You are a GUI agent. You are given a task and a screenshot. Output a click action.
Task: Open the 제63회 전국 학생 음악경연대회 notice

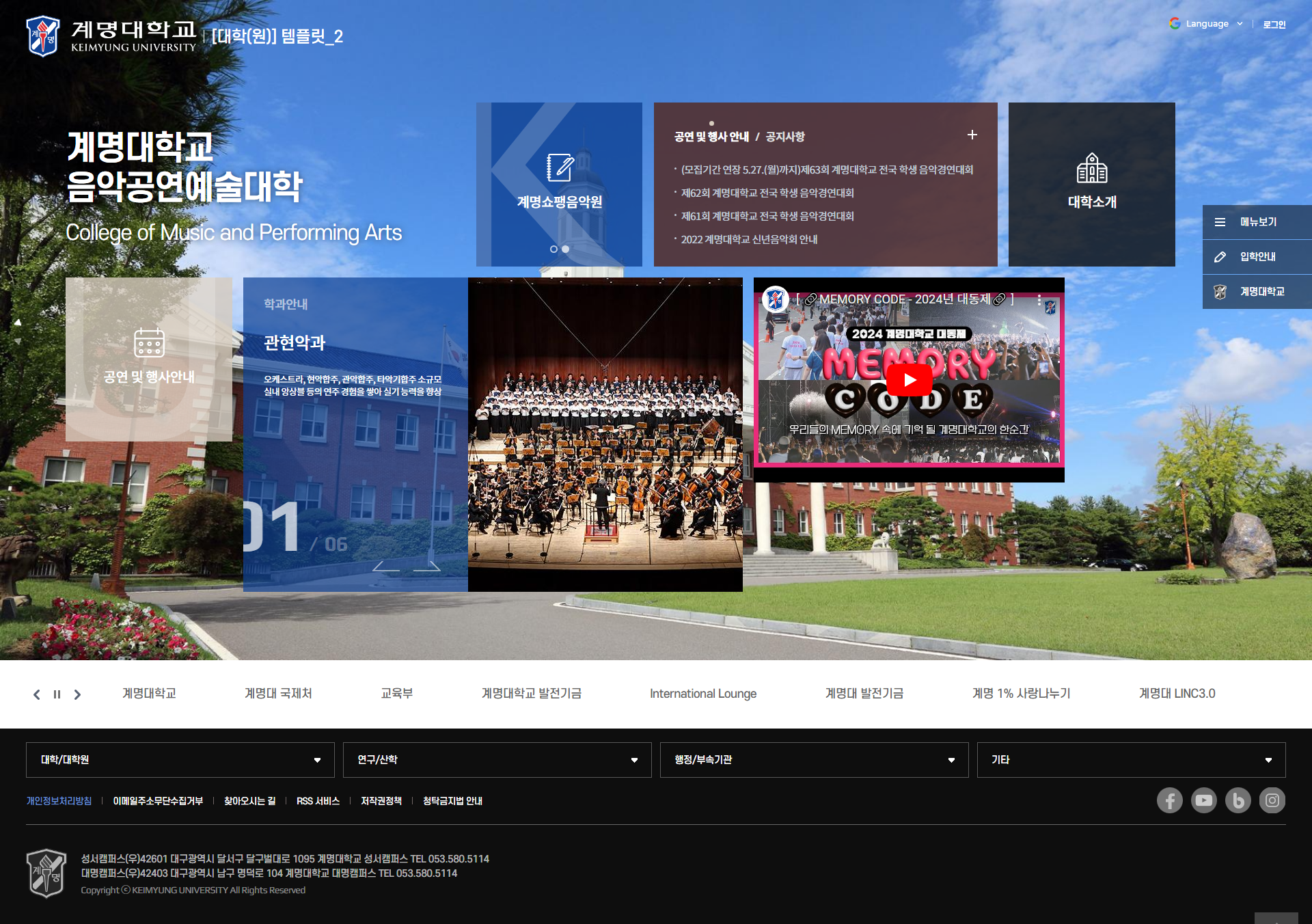click(827, 170)
